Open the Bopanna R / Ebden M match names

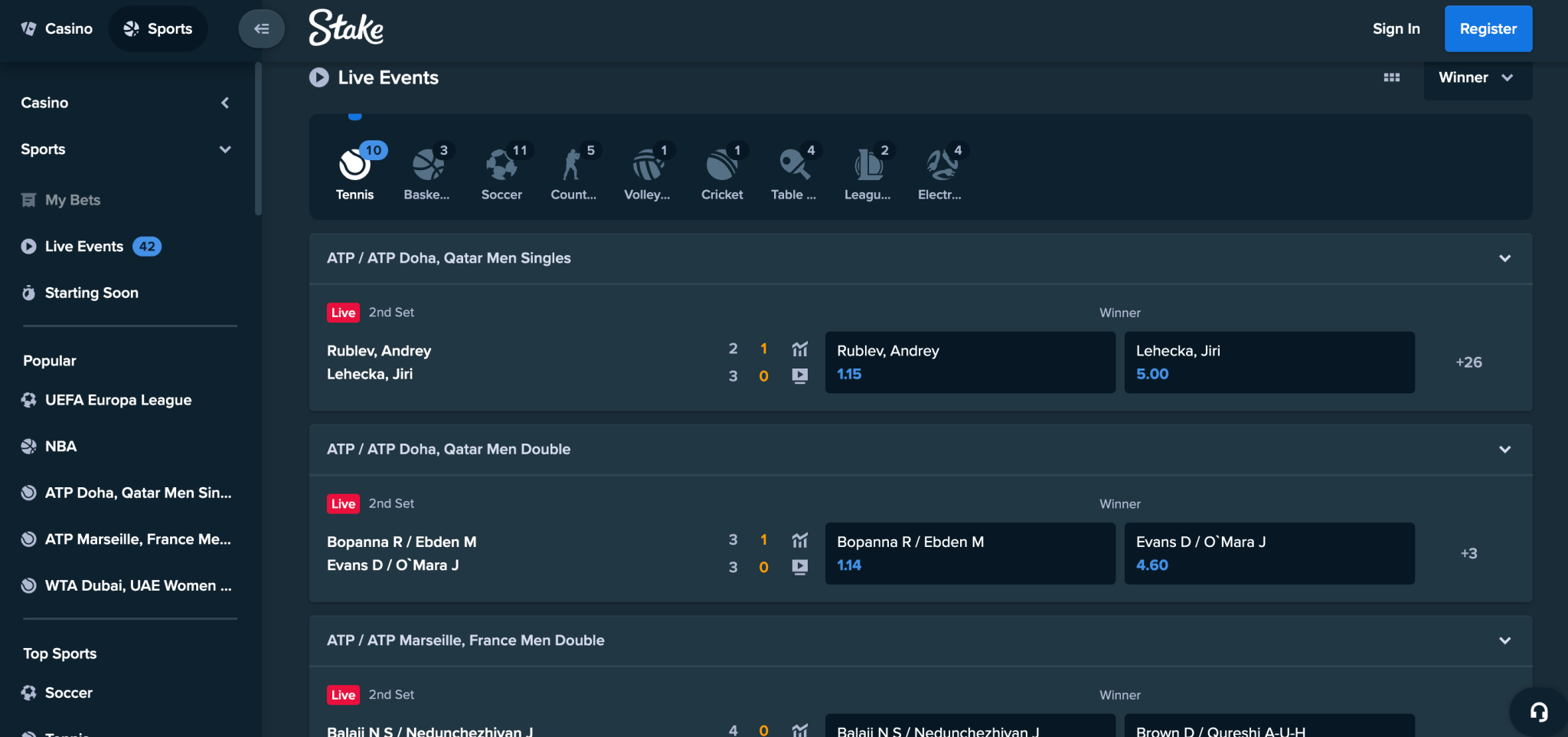click(401, 554)
